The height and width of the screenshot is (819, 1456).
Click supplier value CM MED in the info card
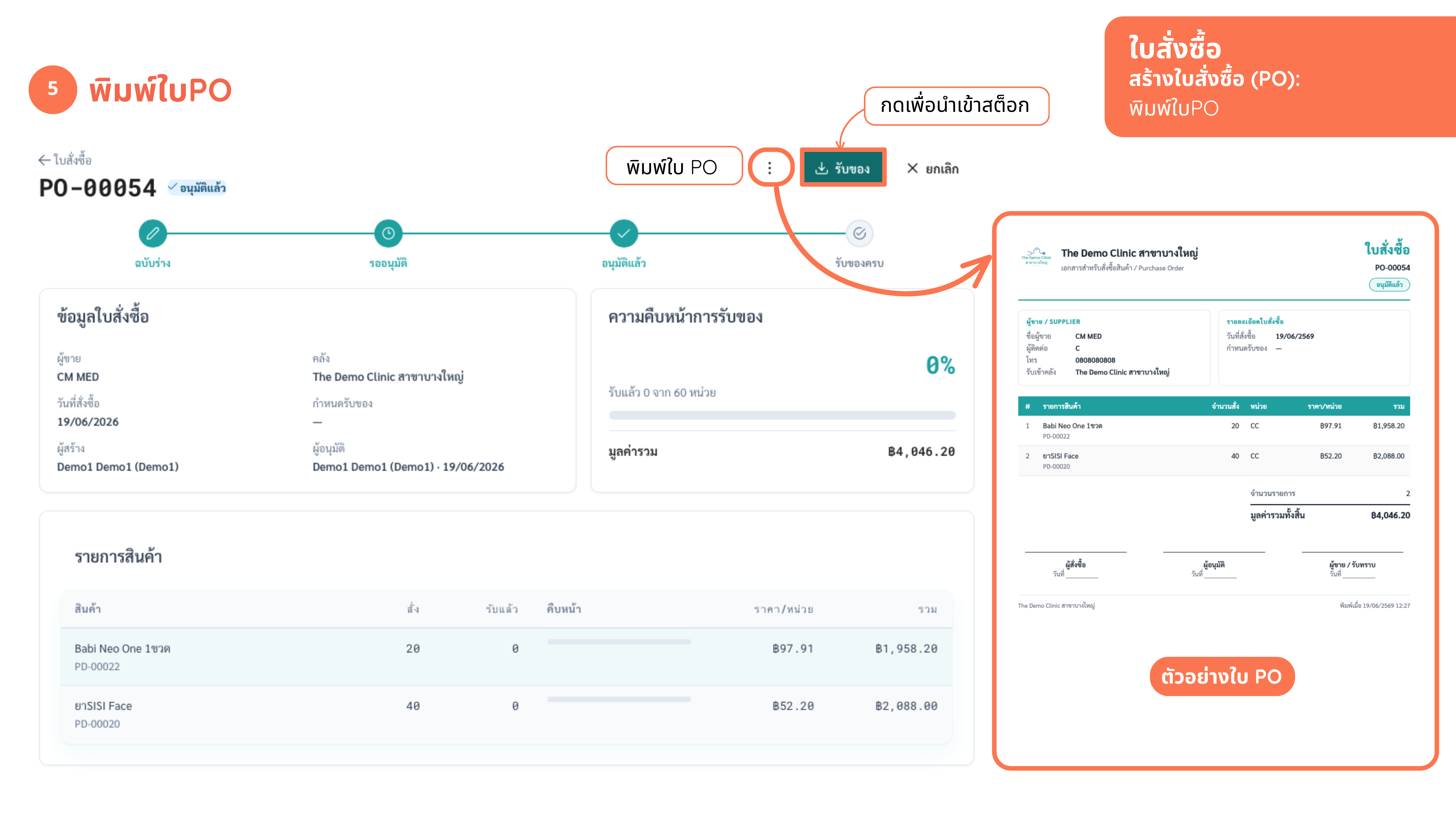(78, 377)
